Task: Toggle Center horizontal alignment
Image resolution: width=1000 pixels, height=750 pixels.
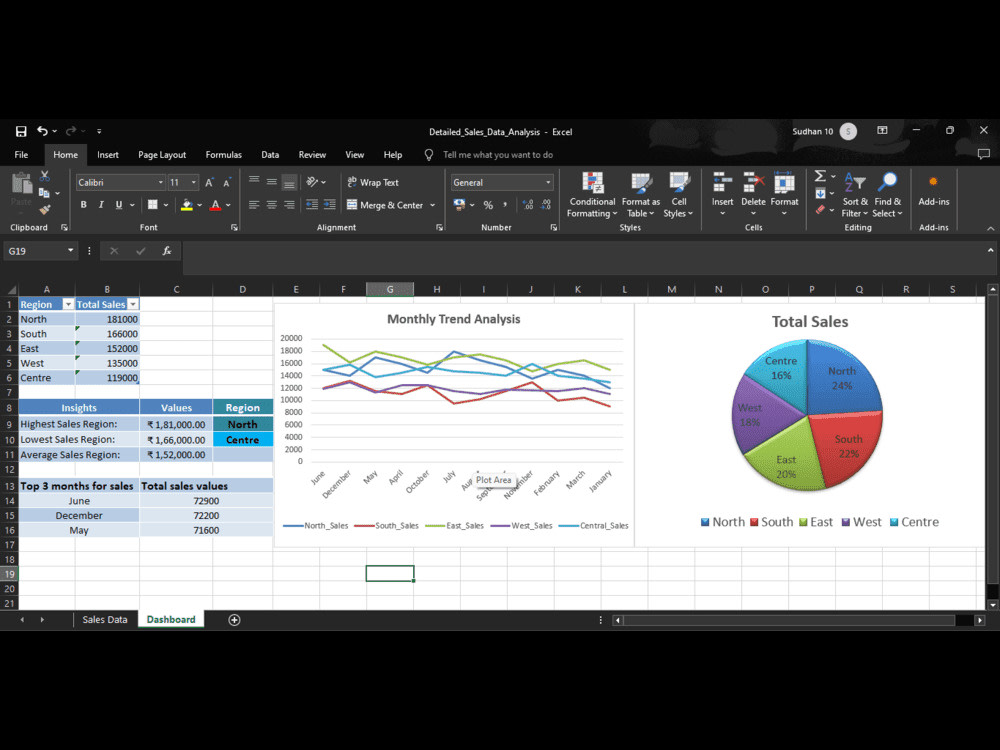Action: 272,205
